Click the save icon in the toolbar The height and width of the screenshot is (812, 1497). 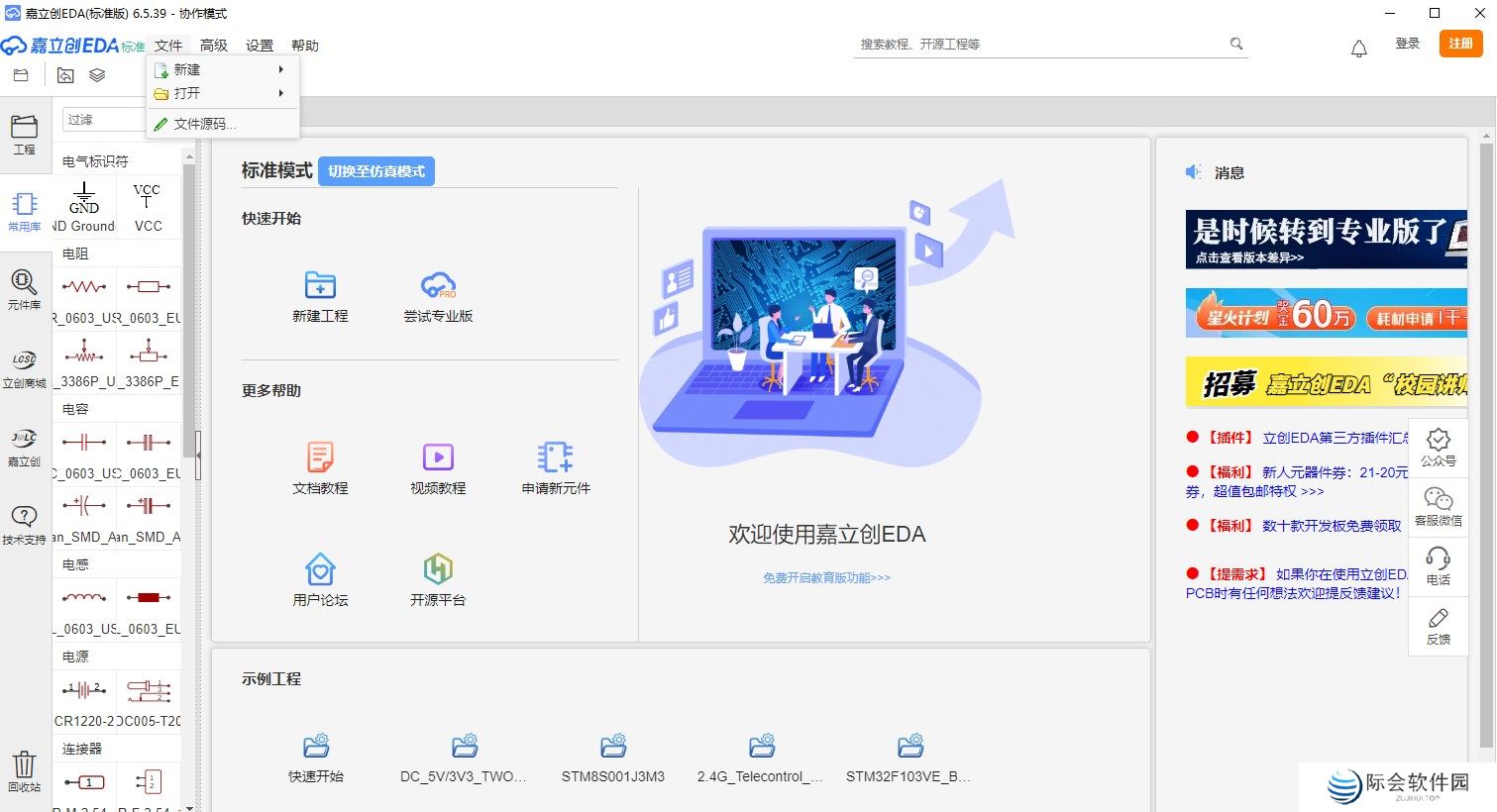[22, 74]
